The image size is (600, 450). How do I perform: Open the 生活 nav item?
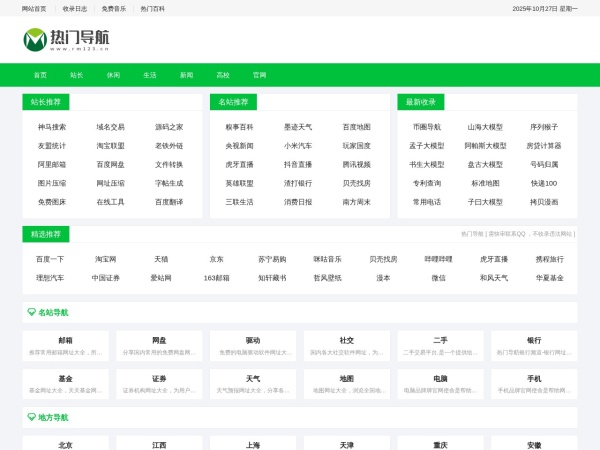pos(150,75)
